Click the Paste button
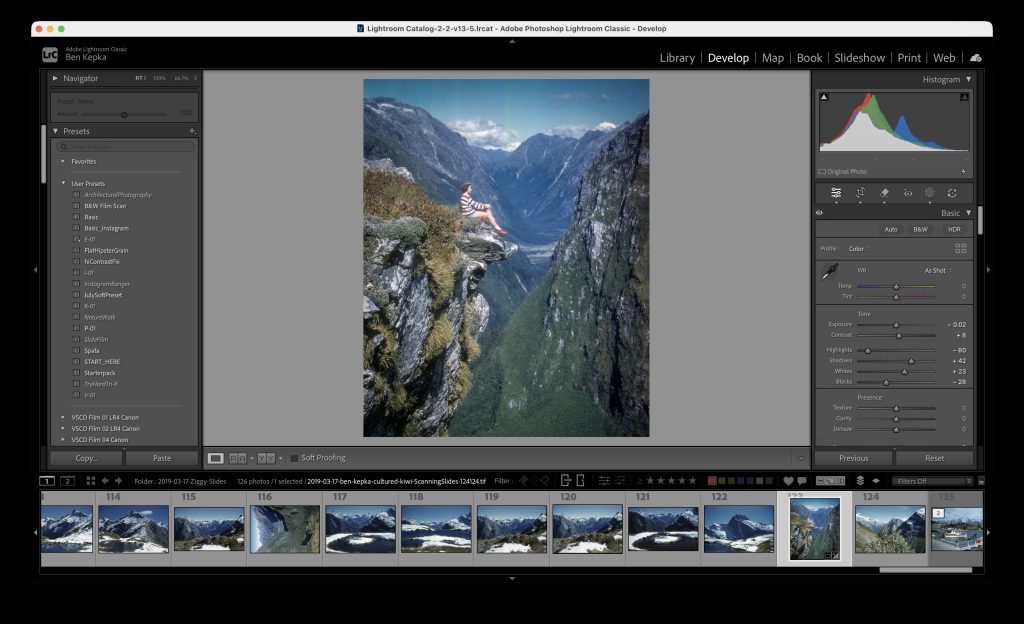Viewport: 1024px width, 624px height. pos(162,458)
